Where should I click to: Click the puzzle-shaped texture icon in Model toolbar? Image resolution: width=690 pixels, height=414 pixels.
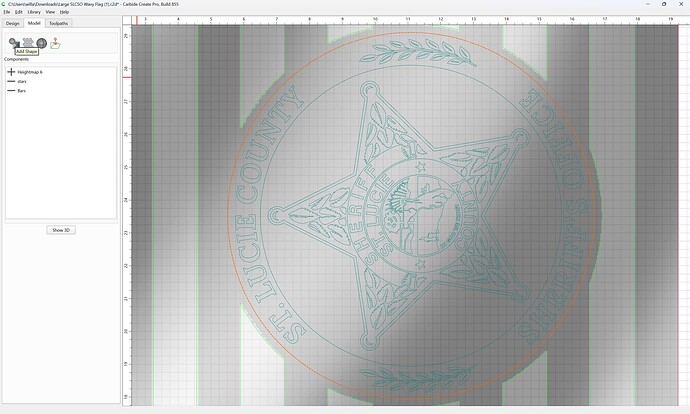tap(28, 43)
